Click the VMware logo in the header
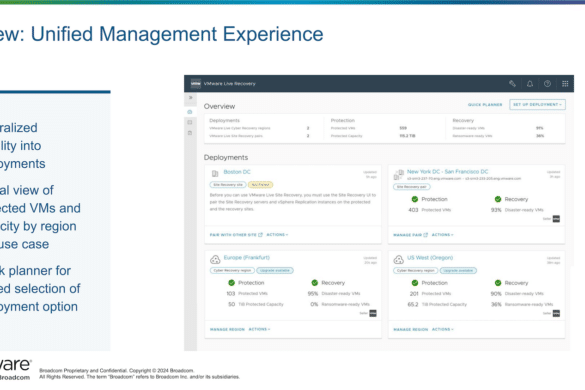The image size is (585, 390). [196, 84]
